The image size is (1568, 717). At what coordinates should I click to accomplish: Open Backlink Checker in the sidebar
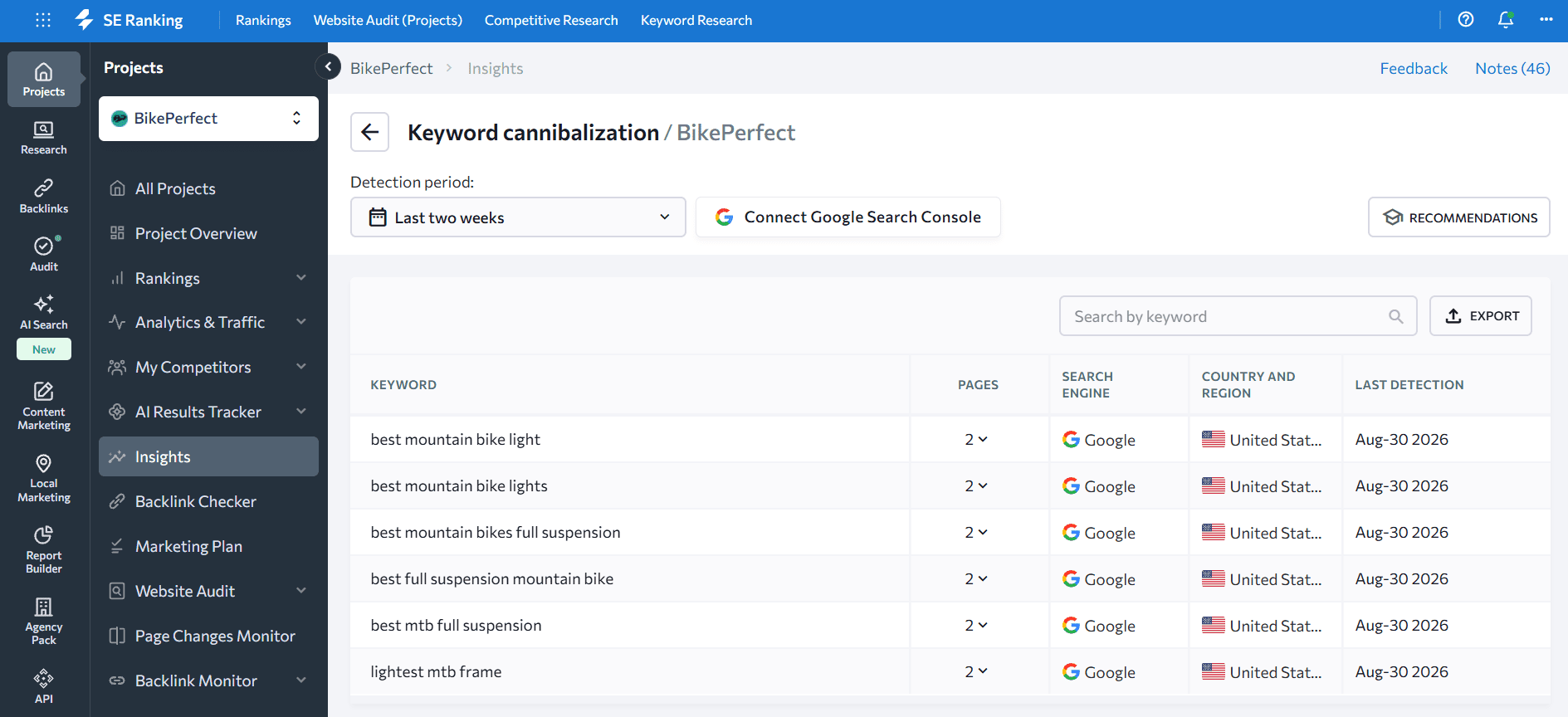[208, 501]
